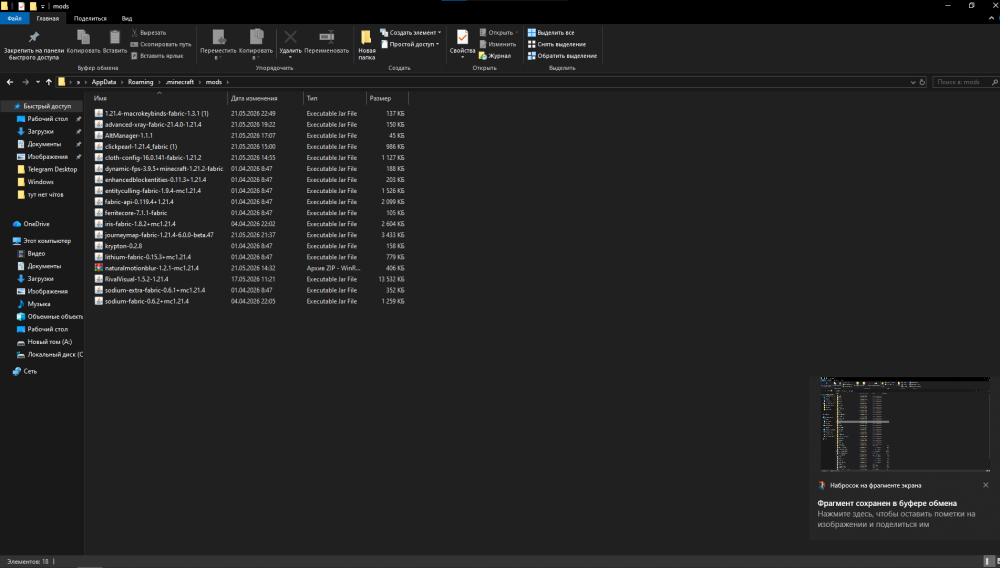Screen dimensions: 1000x568
Task: Open the Переместить в (Move to) menu
Action: coord(218,45)
